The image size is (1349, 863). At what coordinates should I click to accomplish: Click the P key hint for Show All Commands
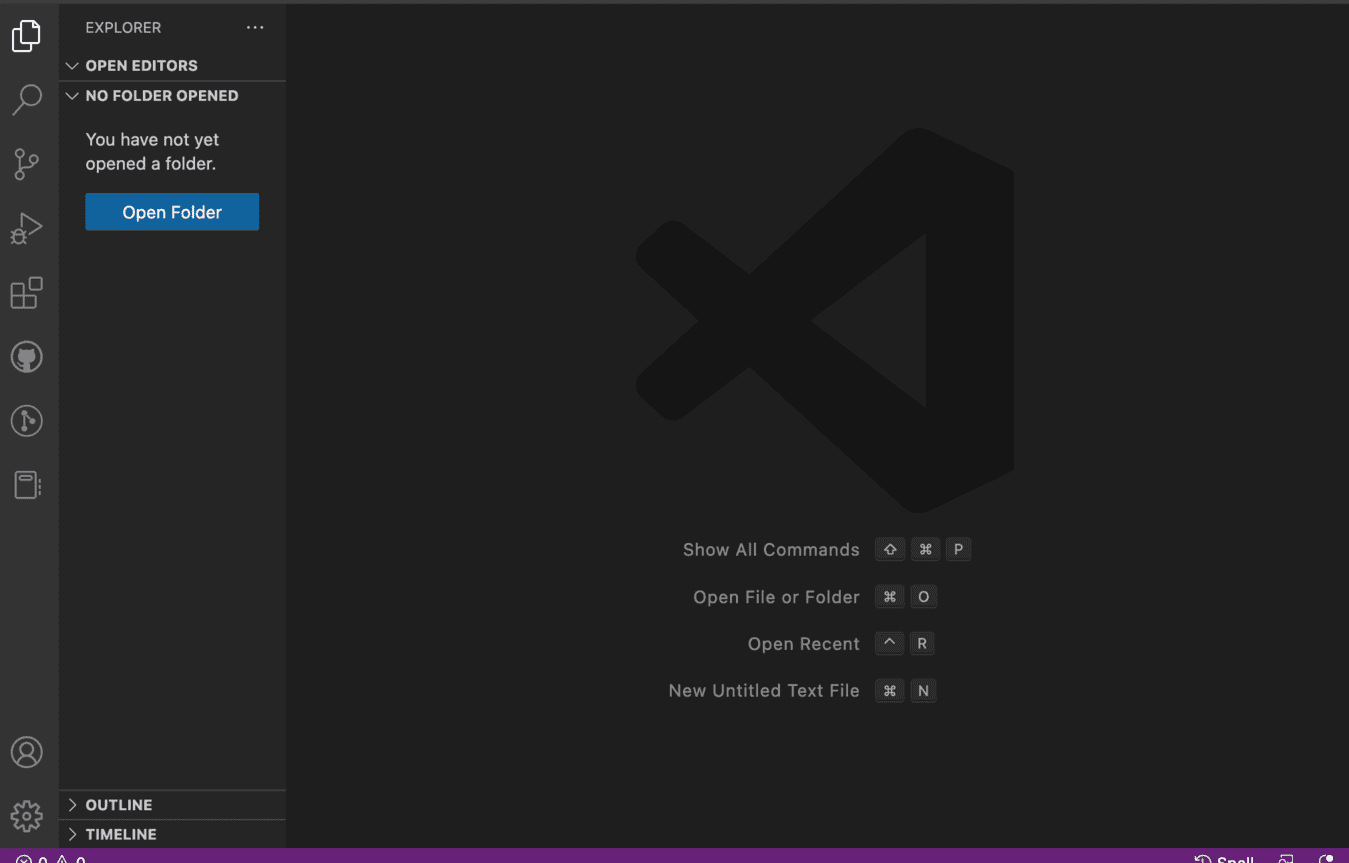tap(958, 550)
